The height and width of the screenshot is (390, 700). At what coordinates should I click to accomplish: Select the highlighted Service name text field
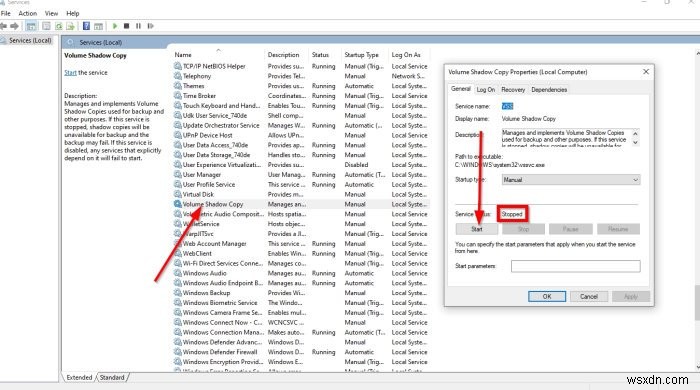(507, 106)
